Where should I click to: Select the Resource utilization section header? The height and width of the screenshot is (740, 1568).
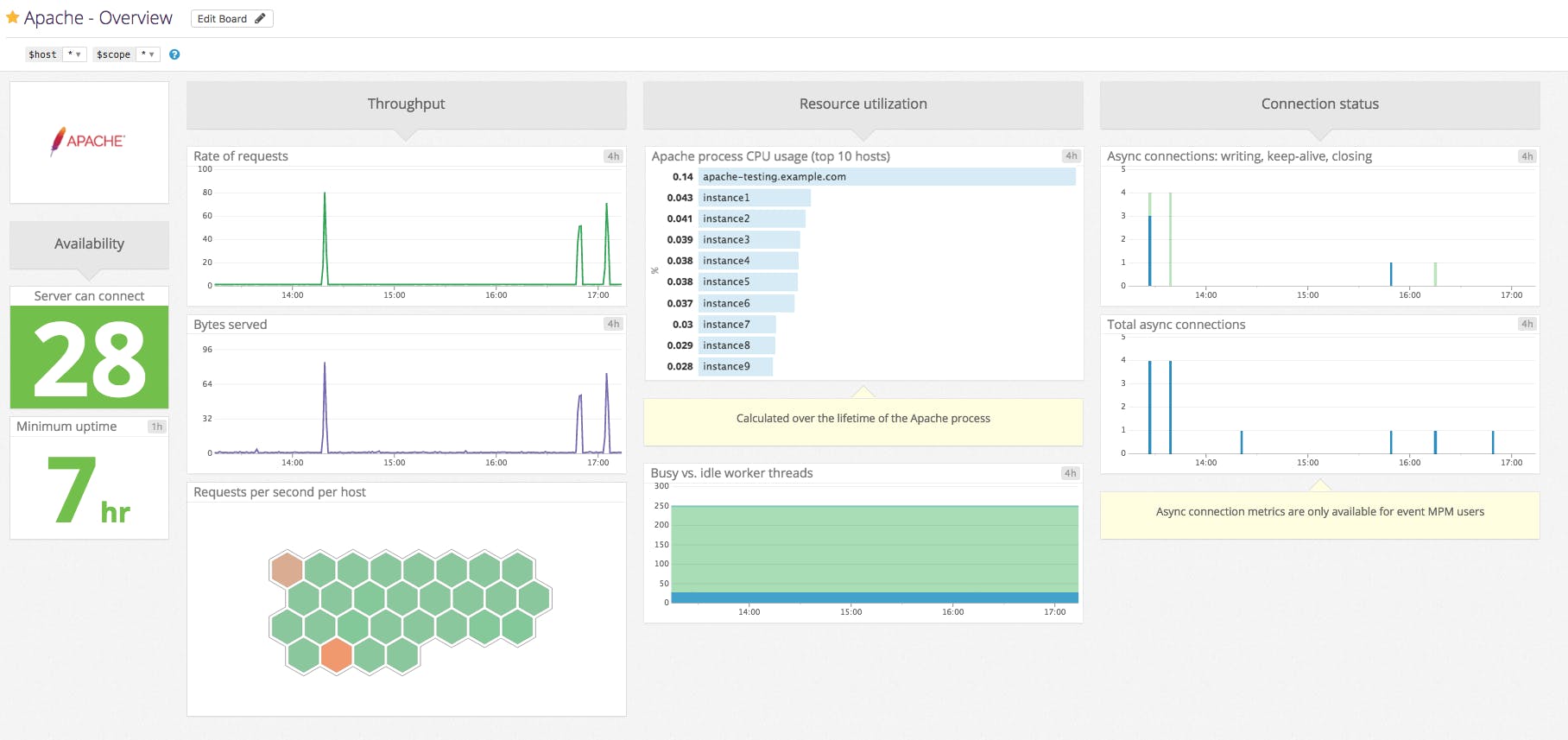[863, 104]
